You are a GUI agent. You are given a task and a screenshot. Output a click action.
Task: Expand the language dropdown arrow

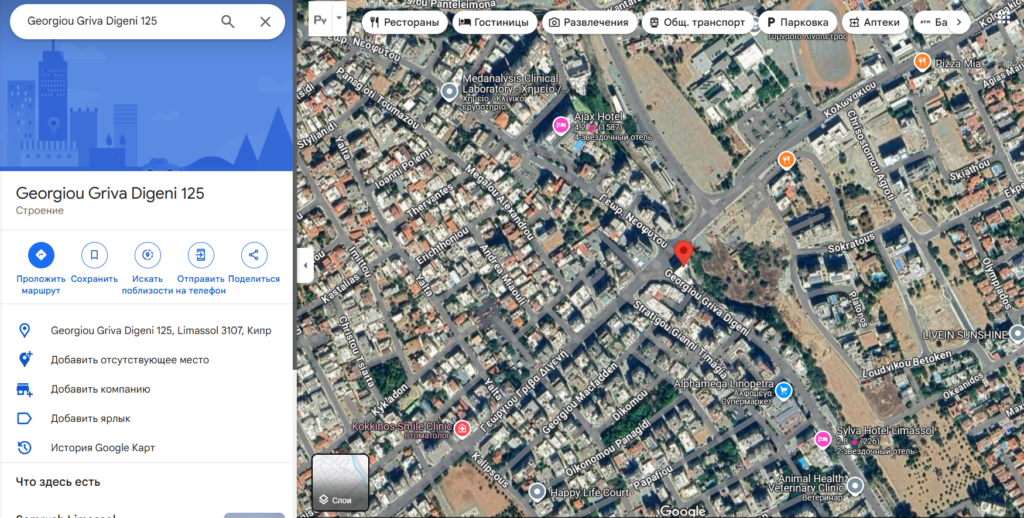click(339, 20)
